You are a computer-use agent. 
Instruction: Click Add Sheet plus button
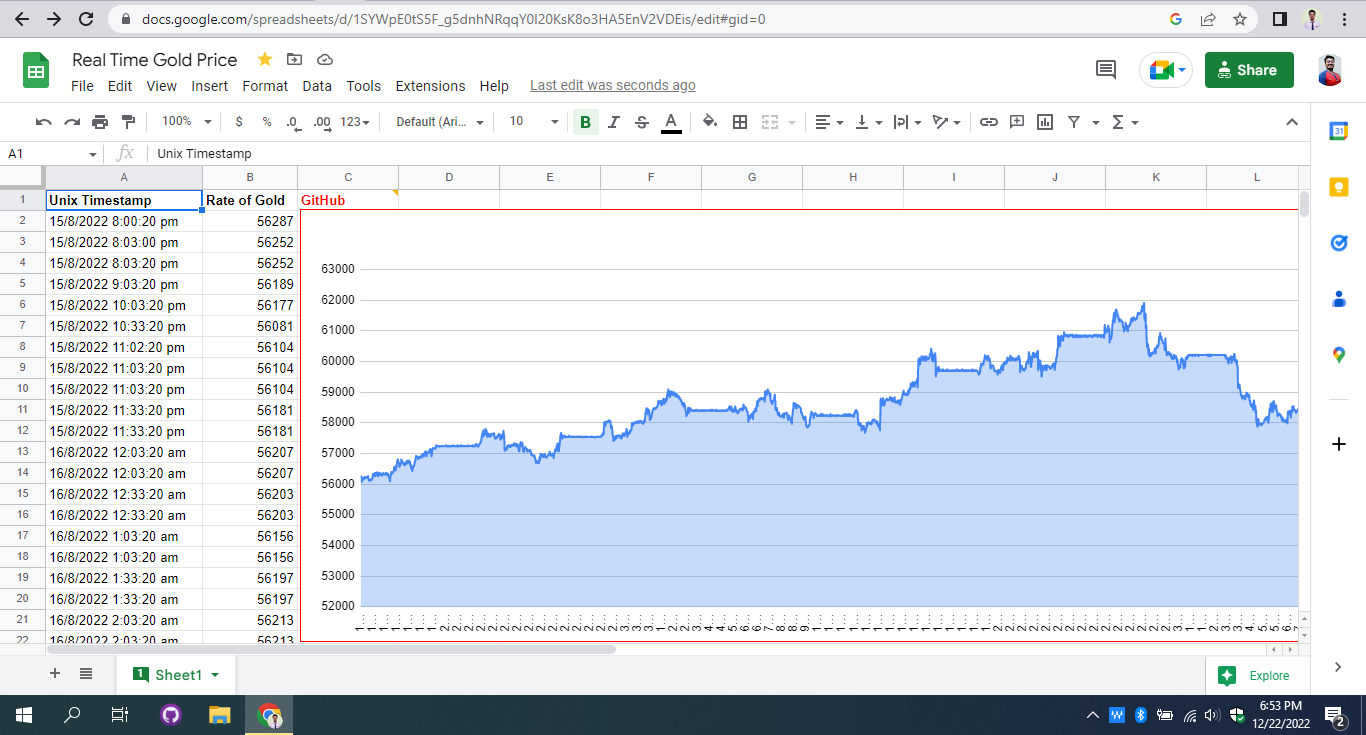pyautogui.click(x=55, y=674)
